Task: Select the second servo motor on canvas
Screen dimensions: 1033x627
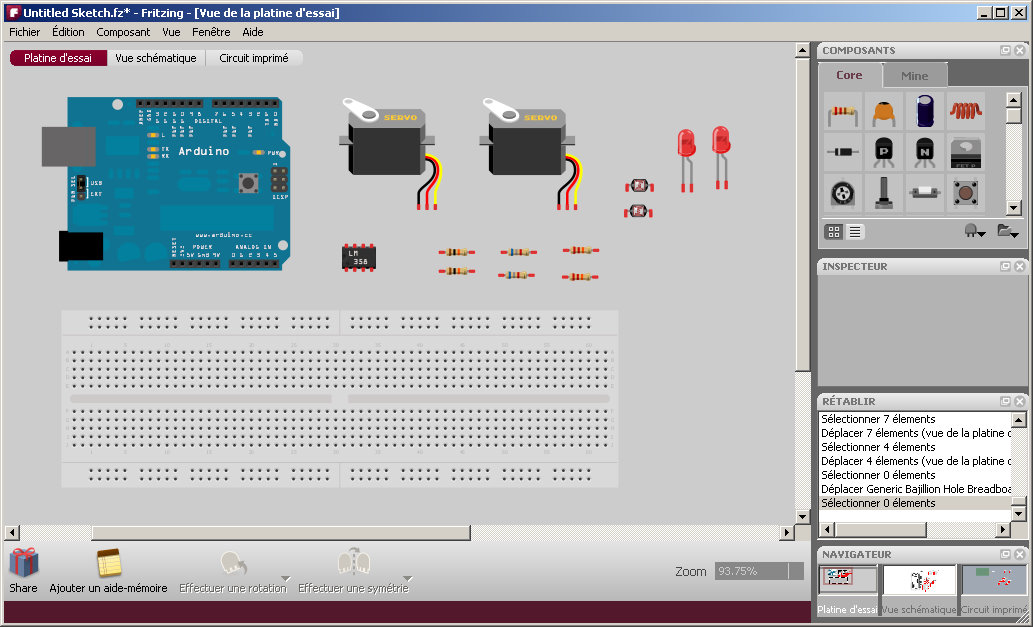Action: [x=530, y=153]
